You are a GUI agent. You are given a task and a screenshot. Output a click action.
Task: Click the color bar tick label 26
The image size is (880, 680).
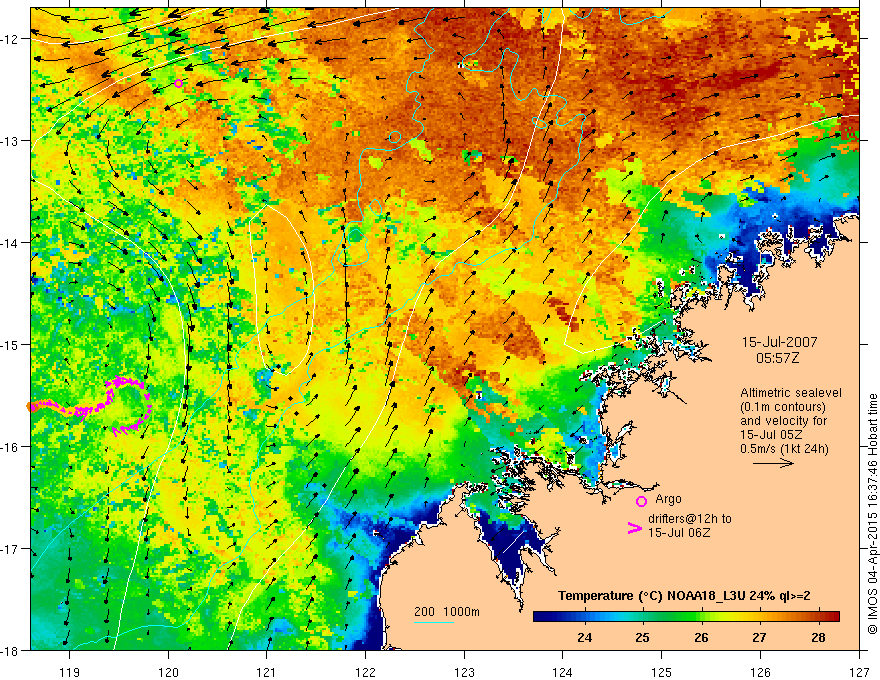point(701,637)
